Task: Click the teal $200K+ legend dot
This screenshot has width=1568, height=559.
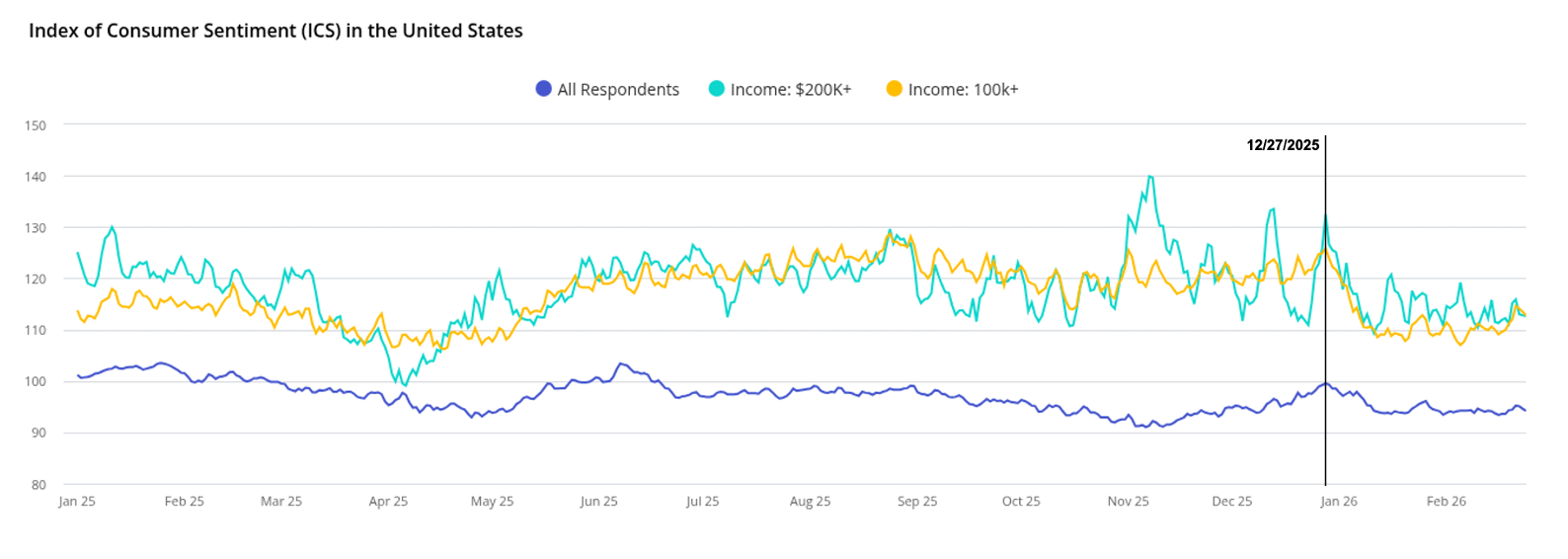Action: pos(717,89)
